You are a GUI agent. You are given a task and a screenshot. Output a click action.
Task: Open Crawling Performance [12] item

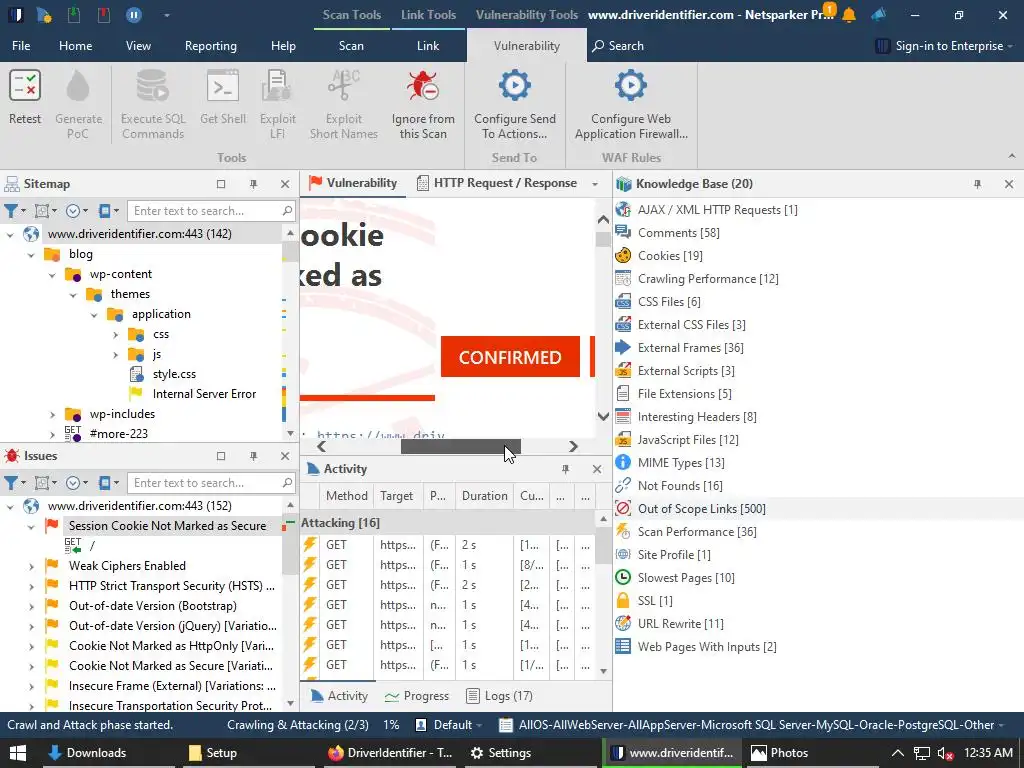[708, 279]
